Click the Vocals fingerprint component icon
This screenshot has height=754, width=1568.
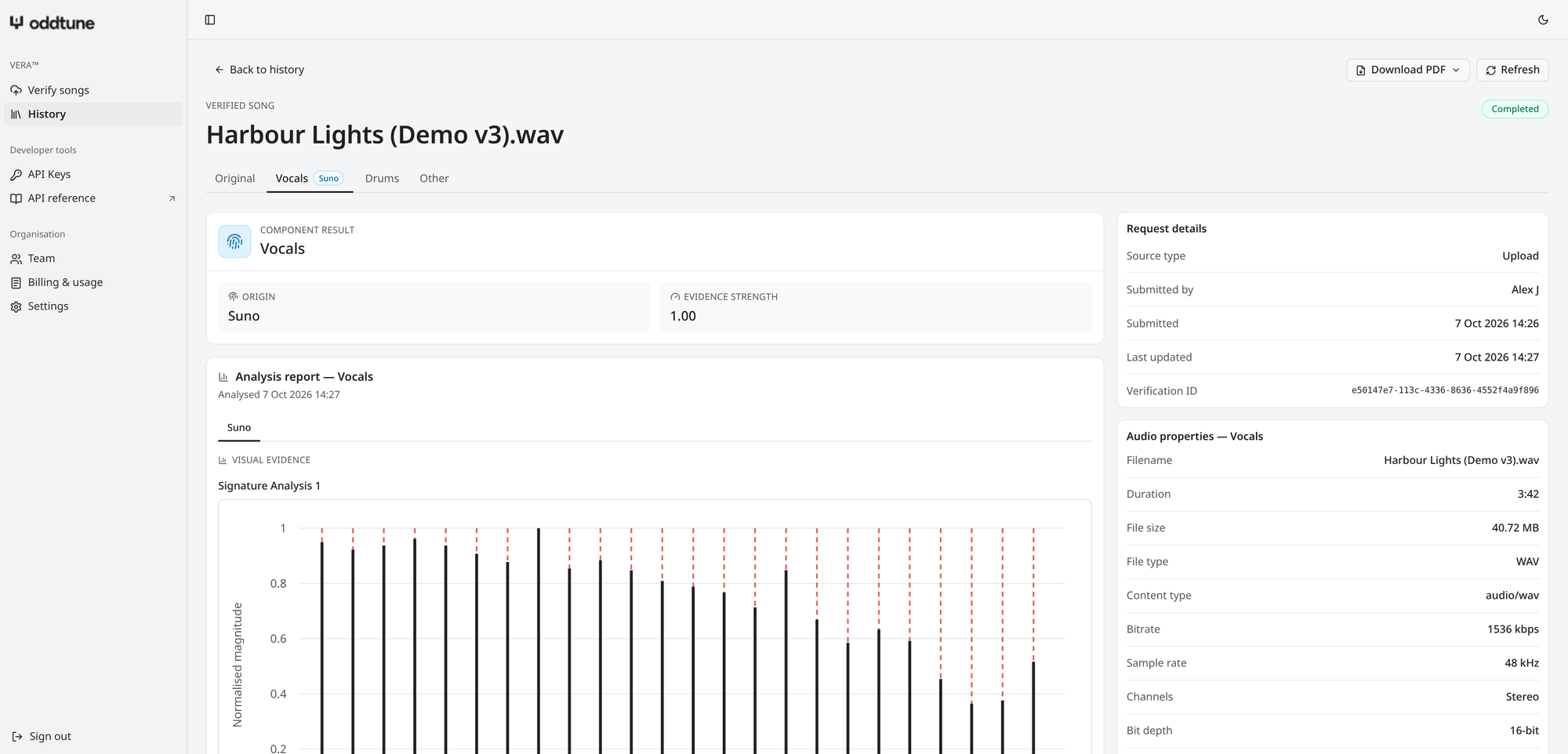(x=234, y=241)
